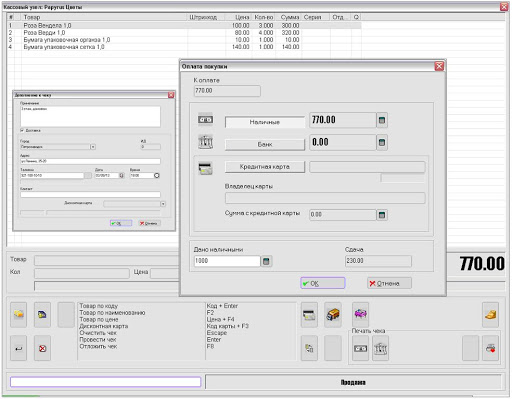The width and height of the screenshot is (512, 399).
Task: Click the Сдача value 230.00
Action: point(378,261)
